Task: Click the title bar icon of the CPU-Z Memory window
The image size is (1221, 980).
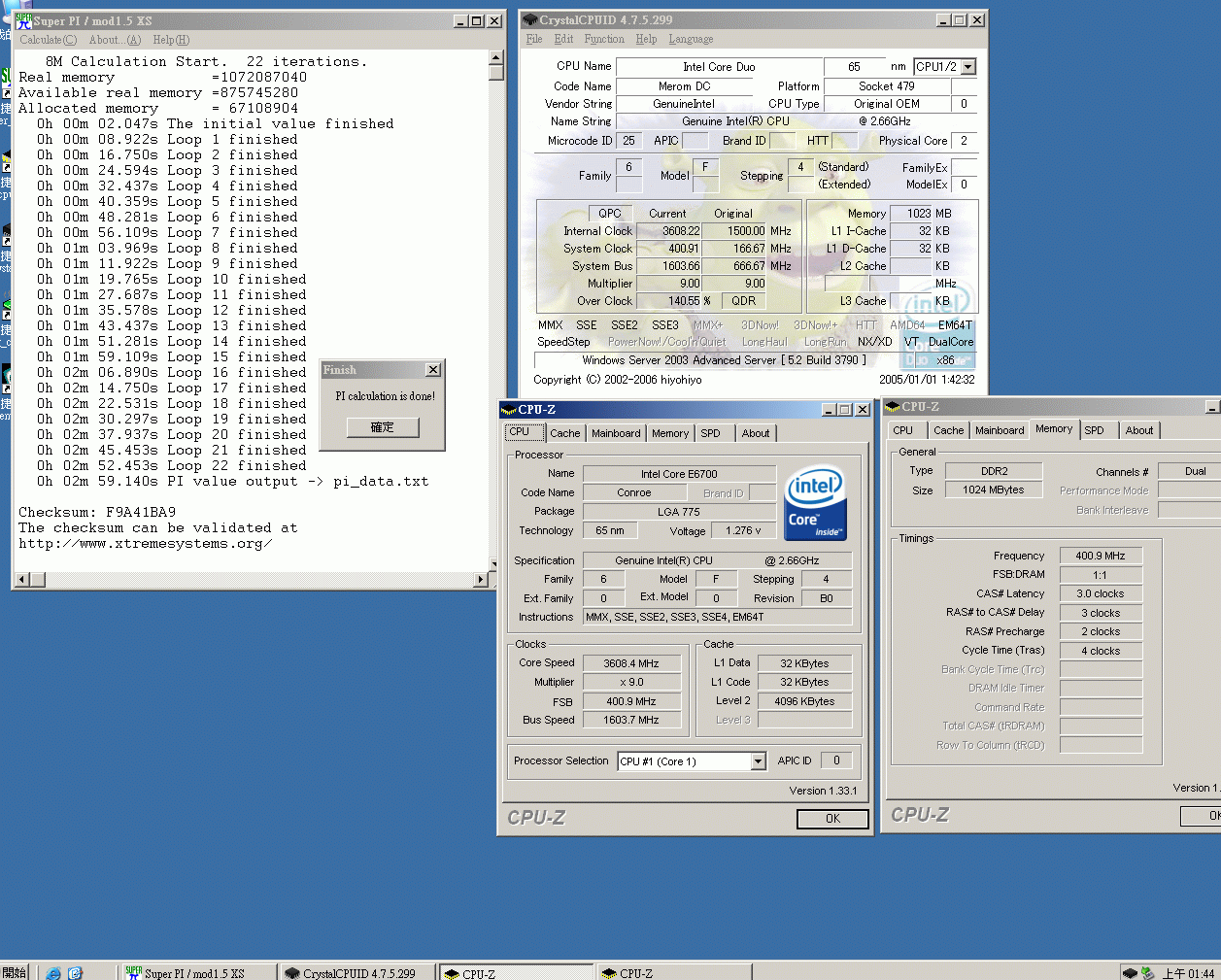Action: click(893, 407)
